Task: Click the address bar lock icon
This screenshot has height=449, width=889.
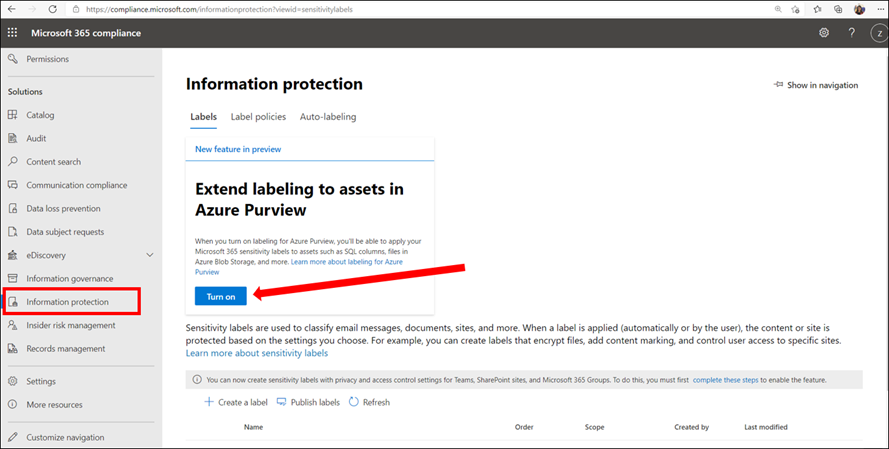Action: click(x=77, y=9)
